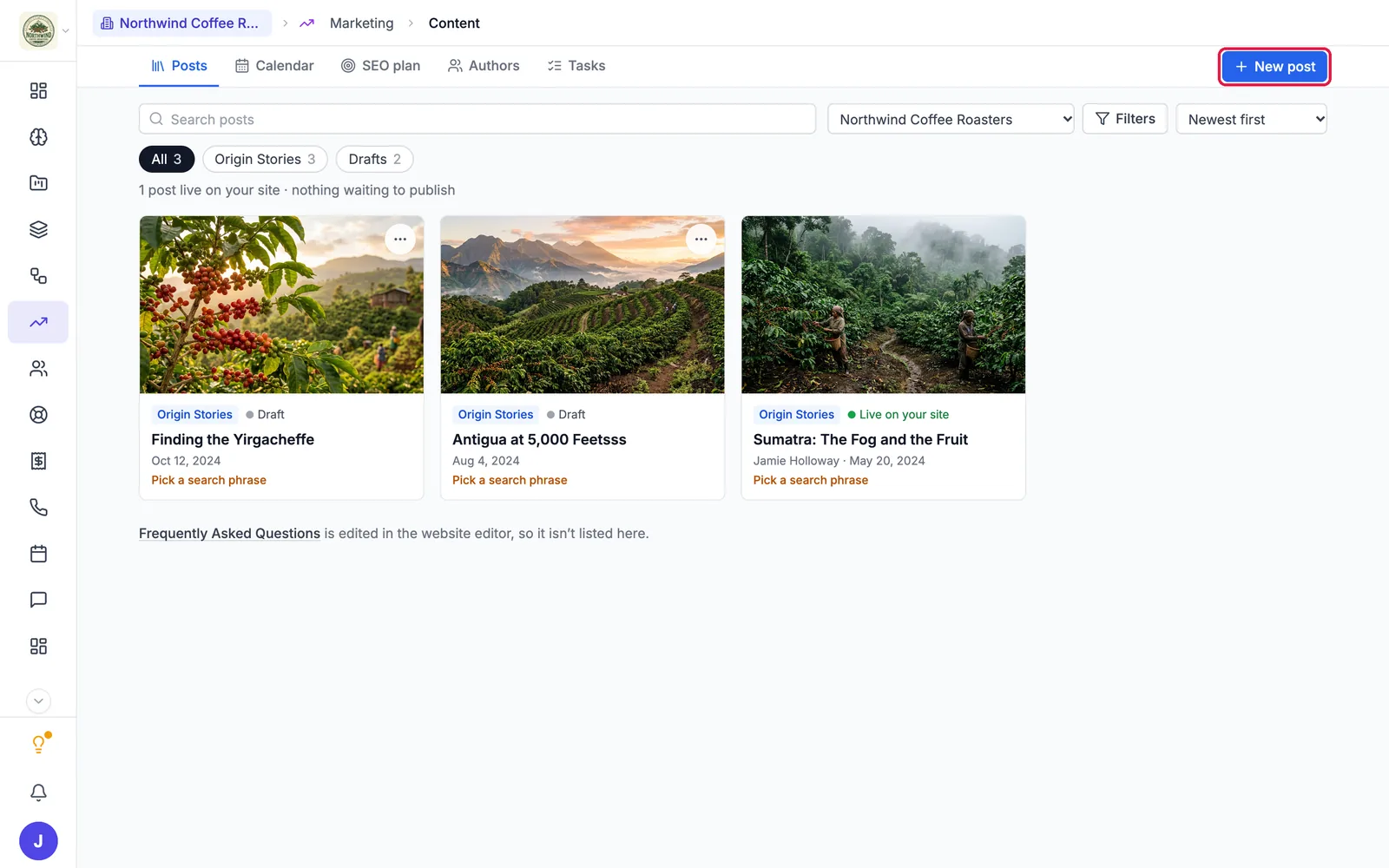1389x868 pixels.
Task: Click the Oct 12, 2024 date
Action: [186, 461]
